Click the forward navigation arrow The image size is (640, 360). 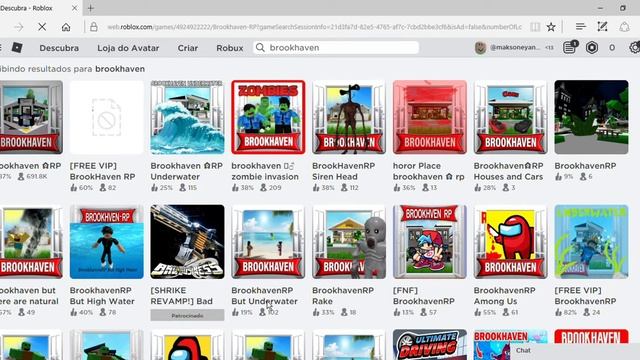click(18, 27)
